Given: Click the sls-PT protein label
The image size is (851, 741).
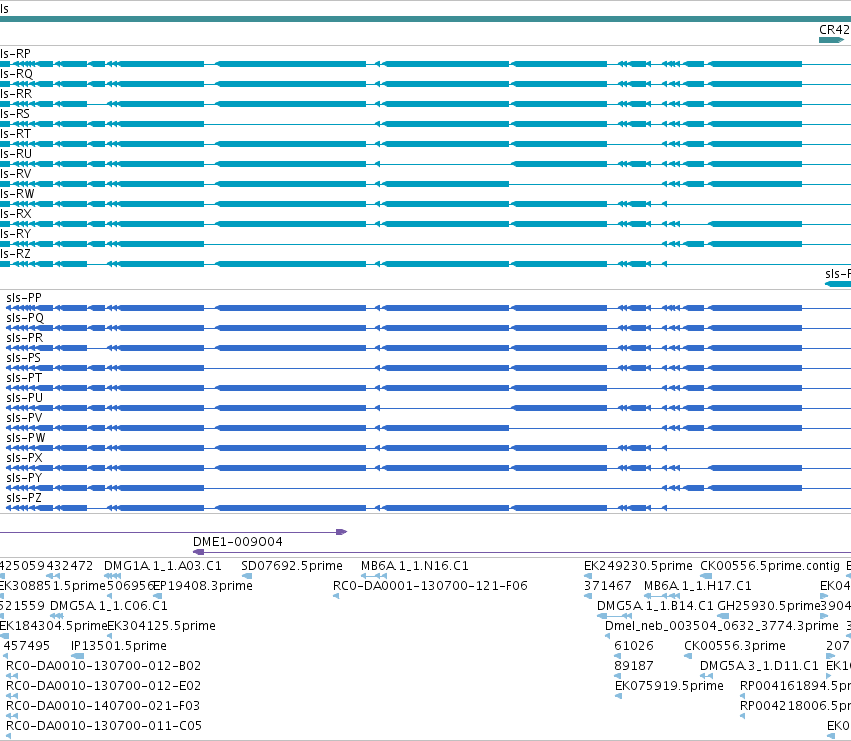Looking at the screenshot, I should click(24, 378).
